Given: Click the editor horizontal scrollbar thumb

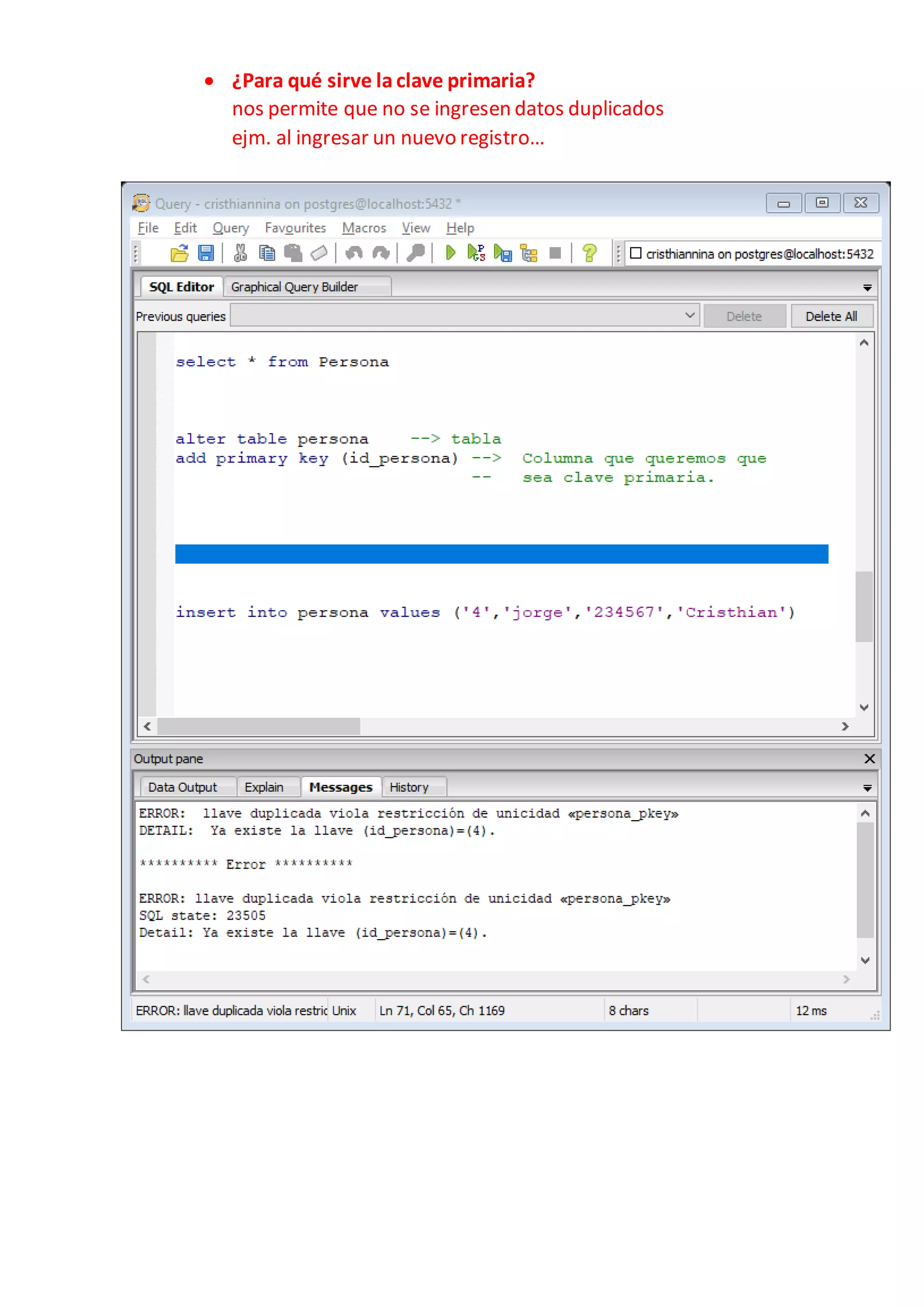Looking at the screenshot, I should coord(259,726).
